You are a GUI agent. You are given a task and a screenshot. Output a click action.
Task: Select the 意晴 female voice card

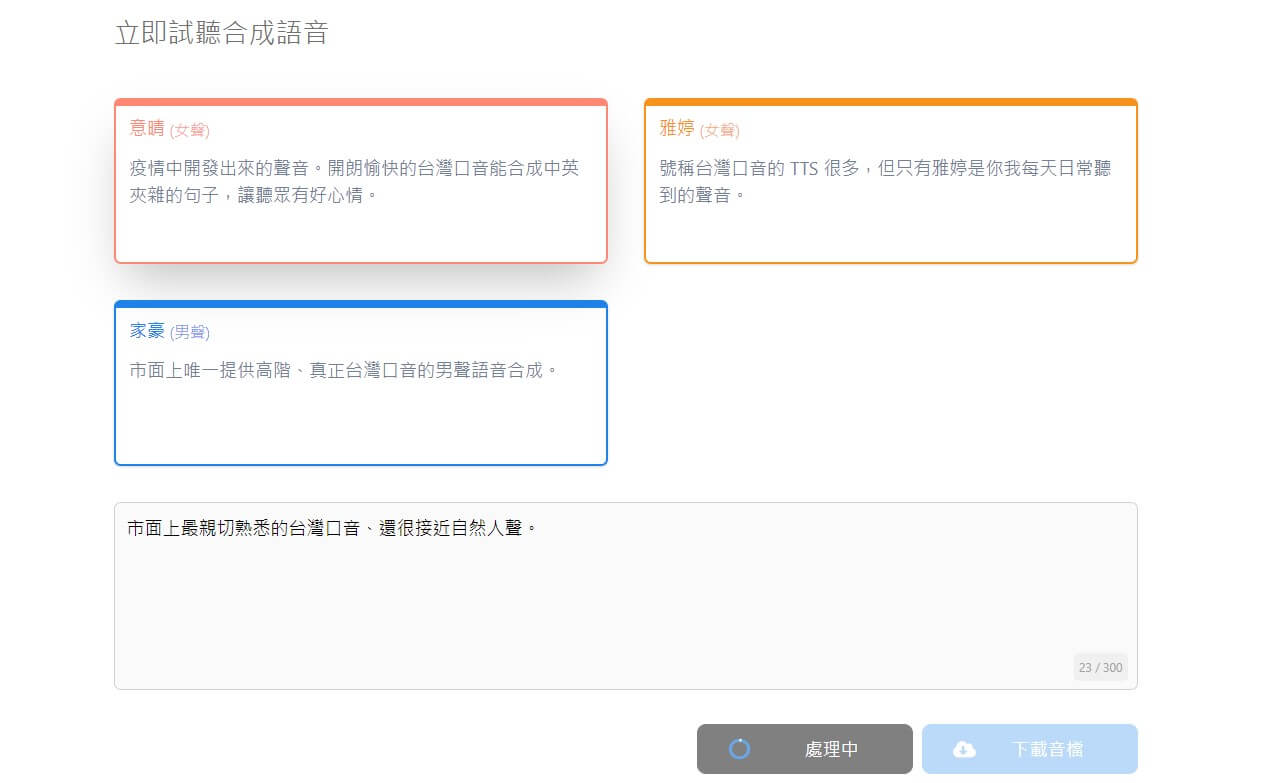tap(360, 230)
